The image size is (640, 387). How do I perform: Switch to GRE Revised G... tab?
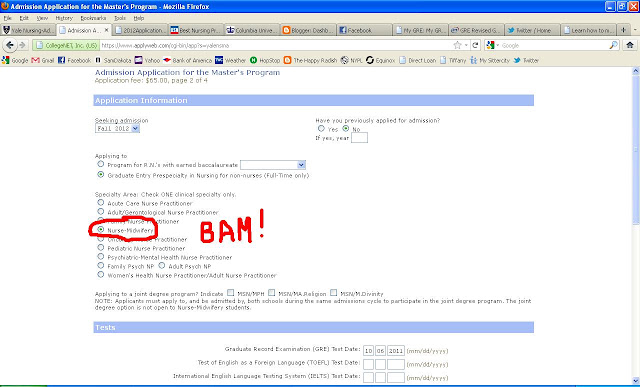point(476,30)
